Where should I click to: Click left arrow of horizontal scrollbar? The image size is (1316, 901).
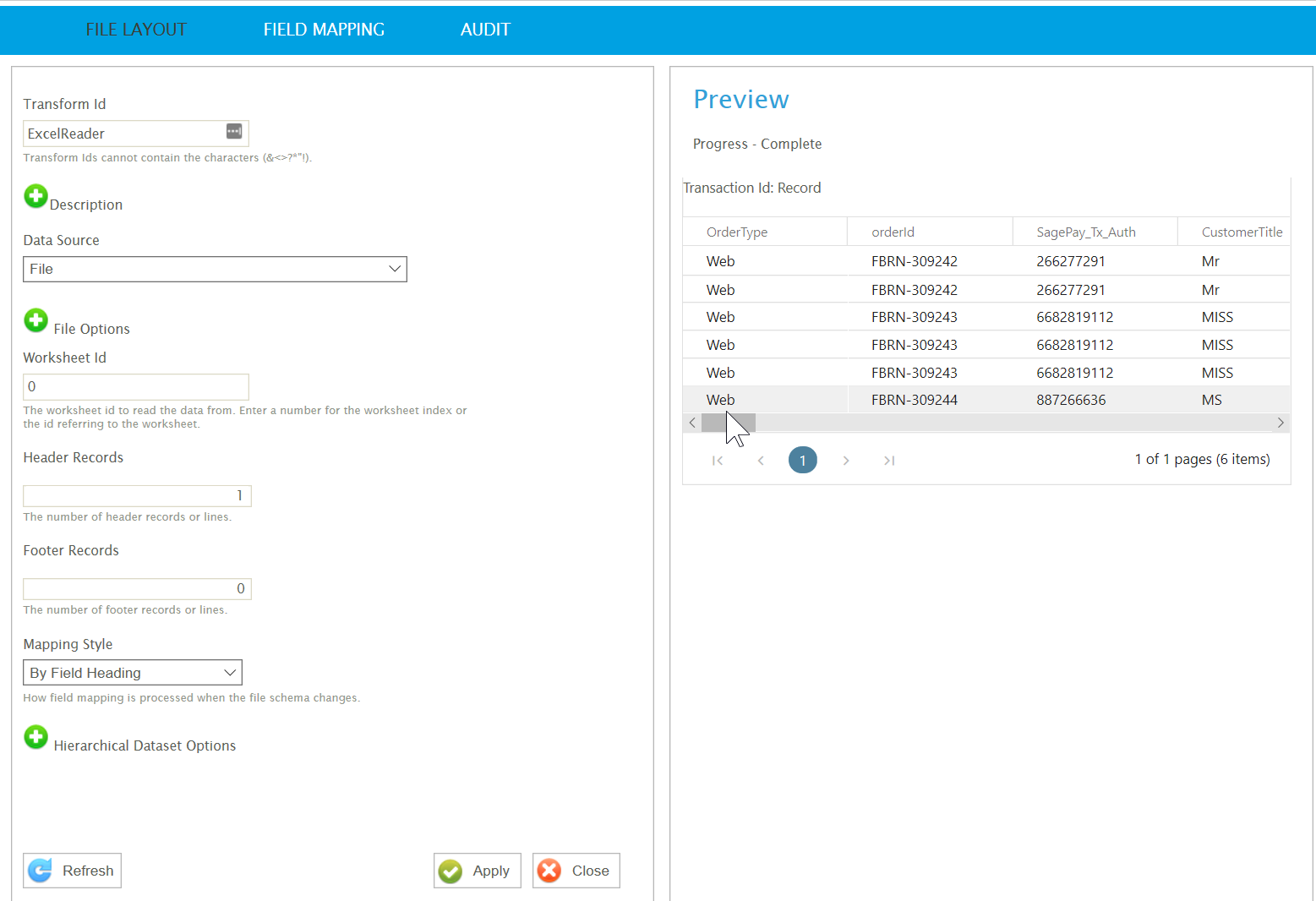tap(692, 423)
